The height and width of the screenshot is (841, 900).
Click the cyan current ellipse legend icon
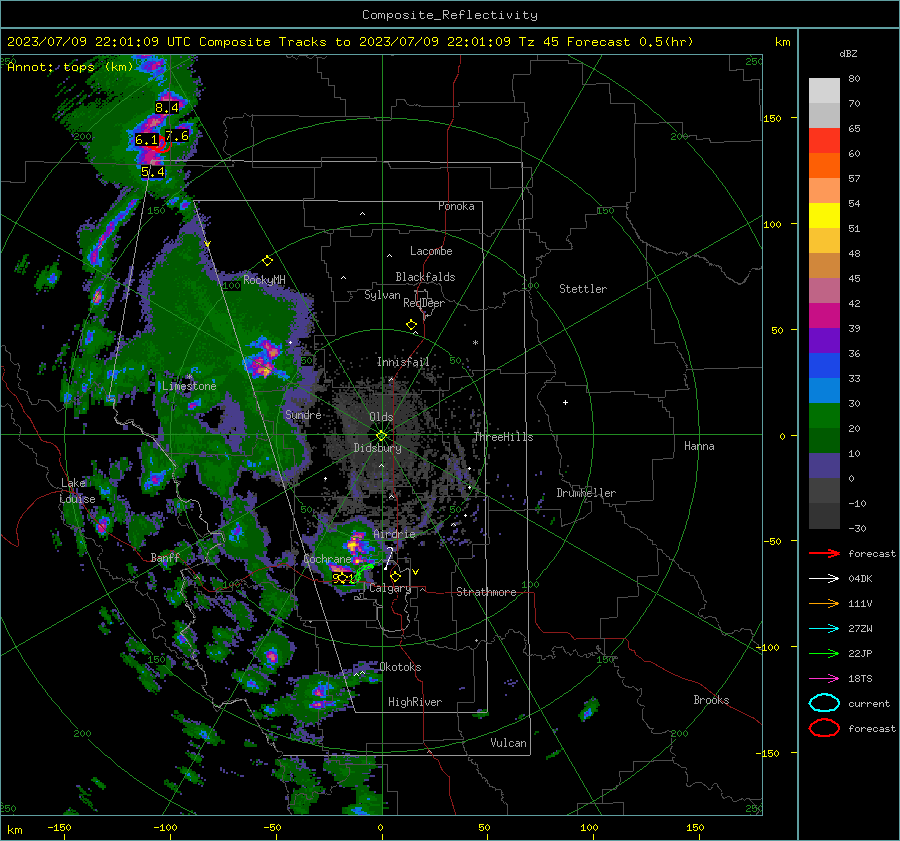(x=824, y=703)
